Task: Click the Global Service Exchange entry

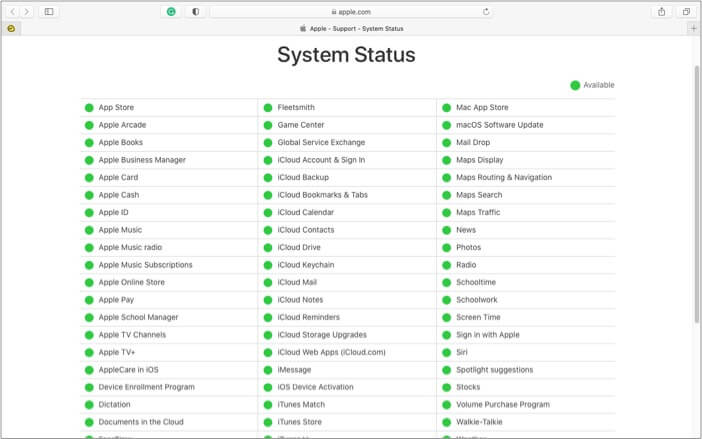Action: click(x=321, y=142)
